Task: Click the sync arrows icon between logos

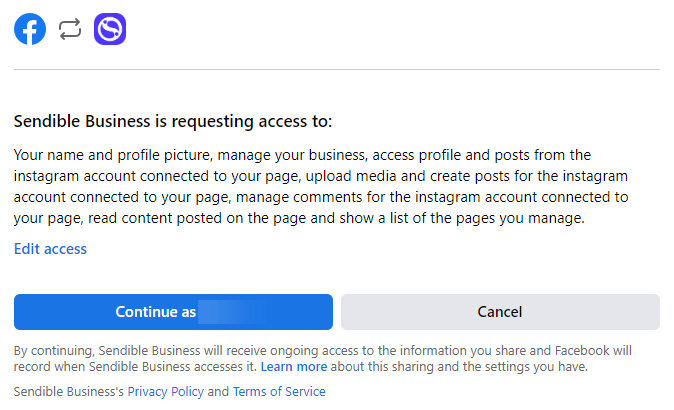Action: click(x=70, y=29)
